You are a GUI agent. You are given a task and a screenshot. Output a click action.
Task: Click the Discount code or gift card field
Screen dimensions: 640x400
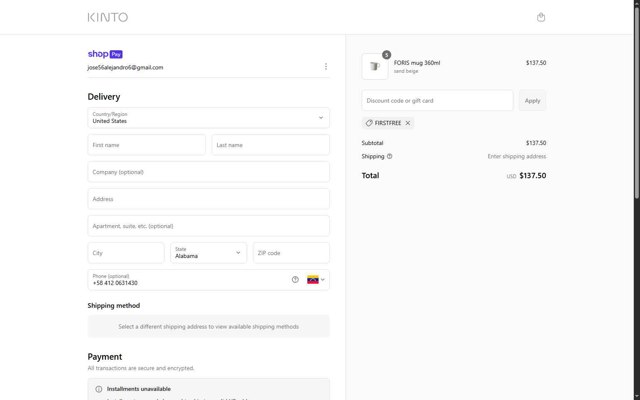[x=437, y=100]
